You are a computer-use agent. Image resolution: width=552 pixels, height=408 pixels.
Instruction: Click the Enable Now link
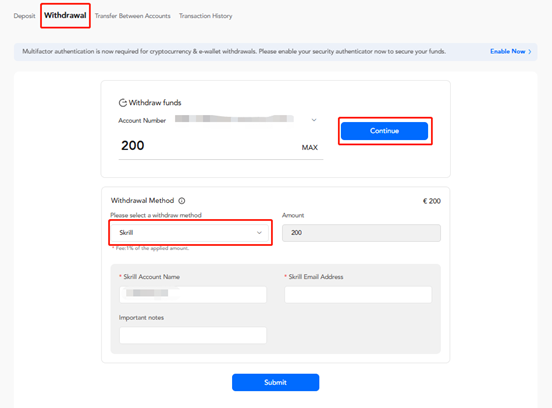[x=508, y=51]
